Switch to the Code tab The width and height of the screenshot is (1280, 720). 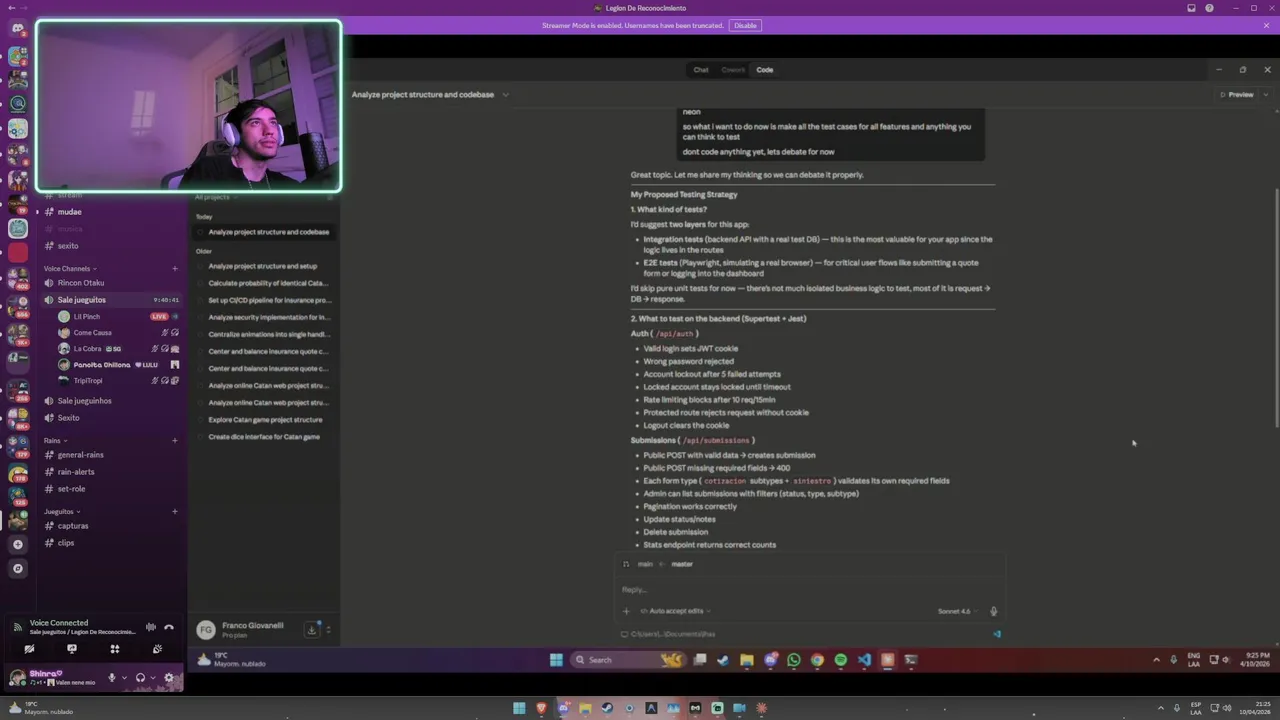click(765, 70)
